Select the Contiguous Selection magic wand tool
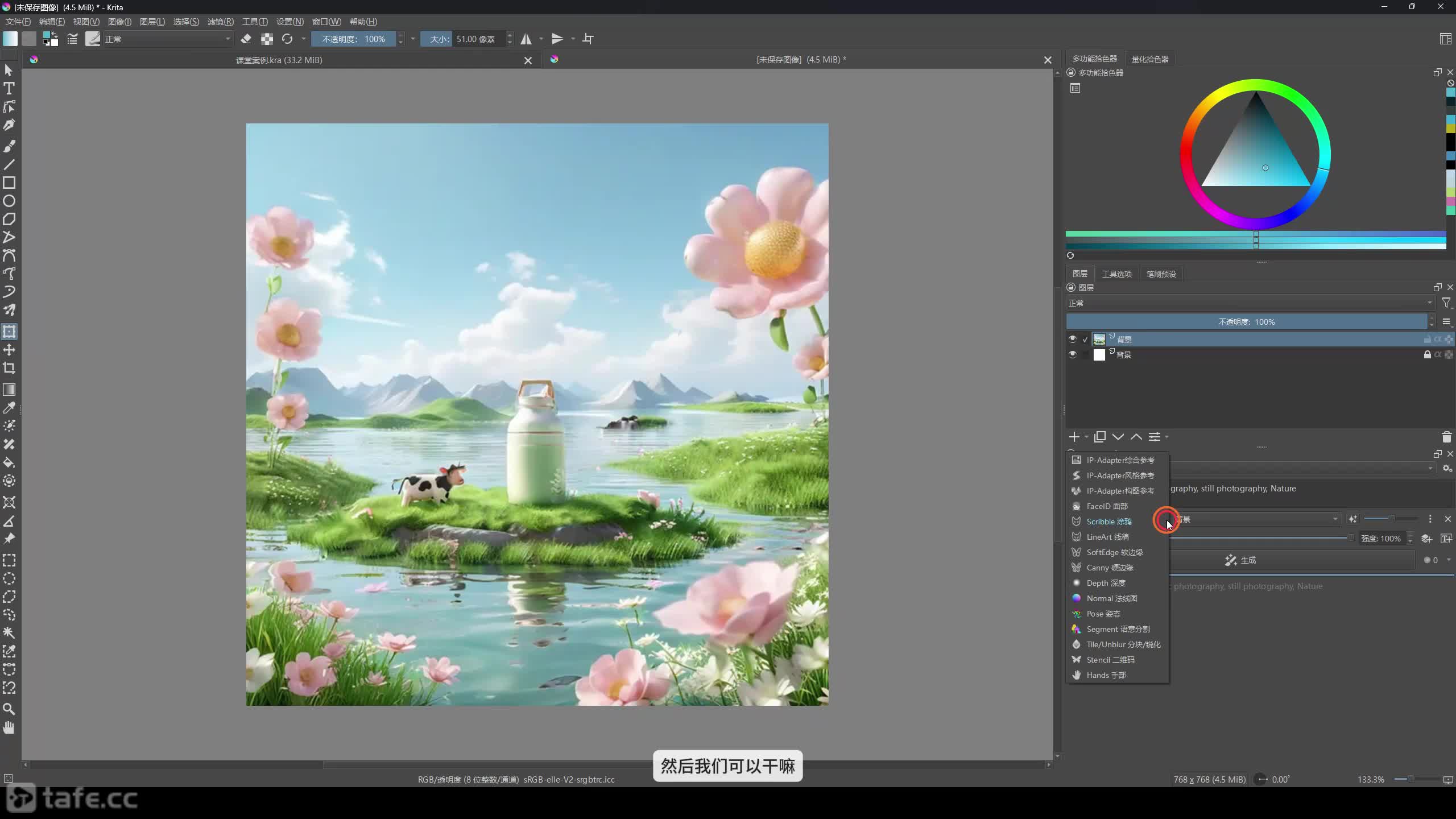 click(9, 633)
